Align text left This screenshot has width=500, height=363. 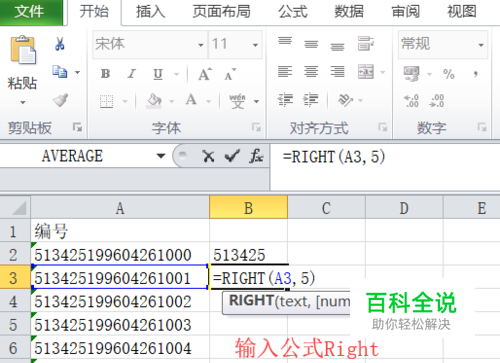285,72
